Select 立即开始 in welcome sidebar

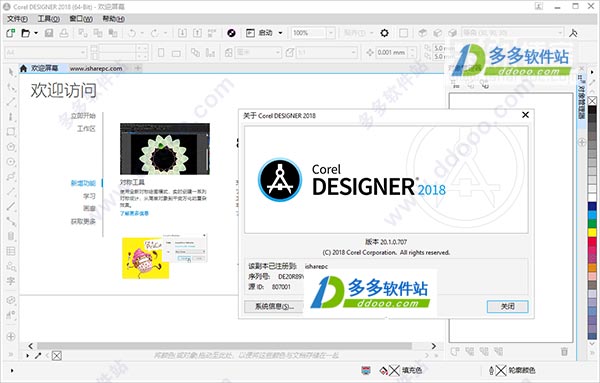click(x=83, y=116)
